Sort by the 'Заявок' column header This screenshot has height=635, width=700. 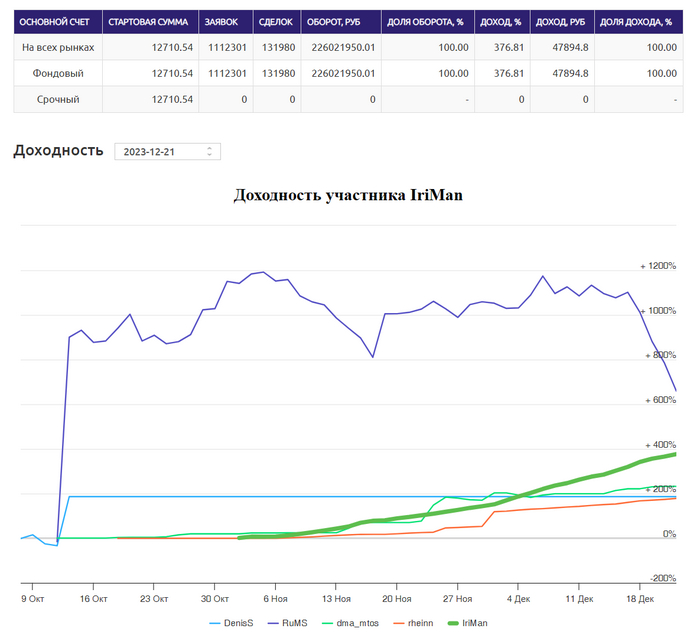(221, 22)
